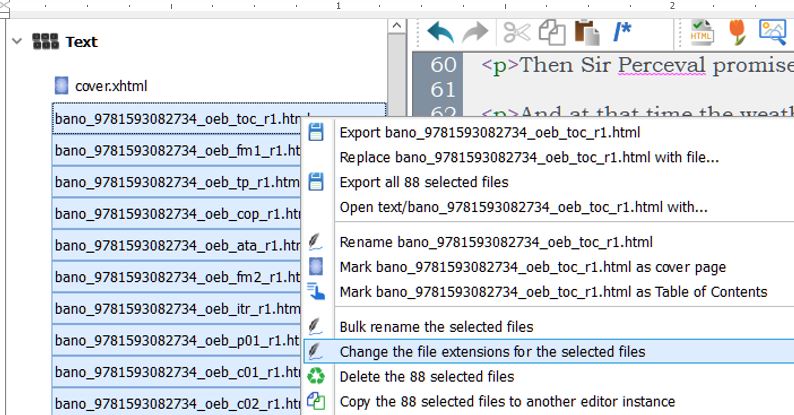Screen dimensions: 794x415
Task: Select the oeb_fm1_r1 file
Action: [x=176, y=150]
